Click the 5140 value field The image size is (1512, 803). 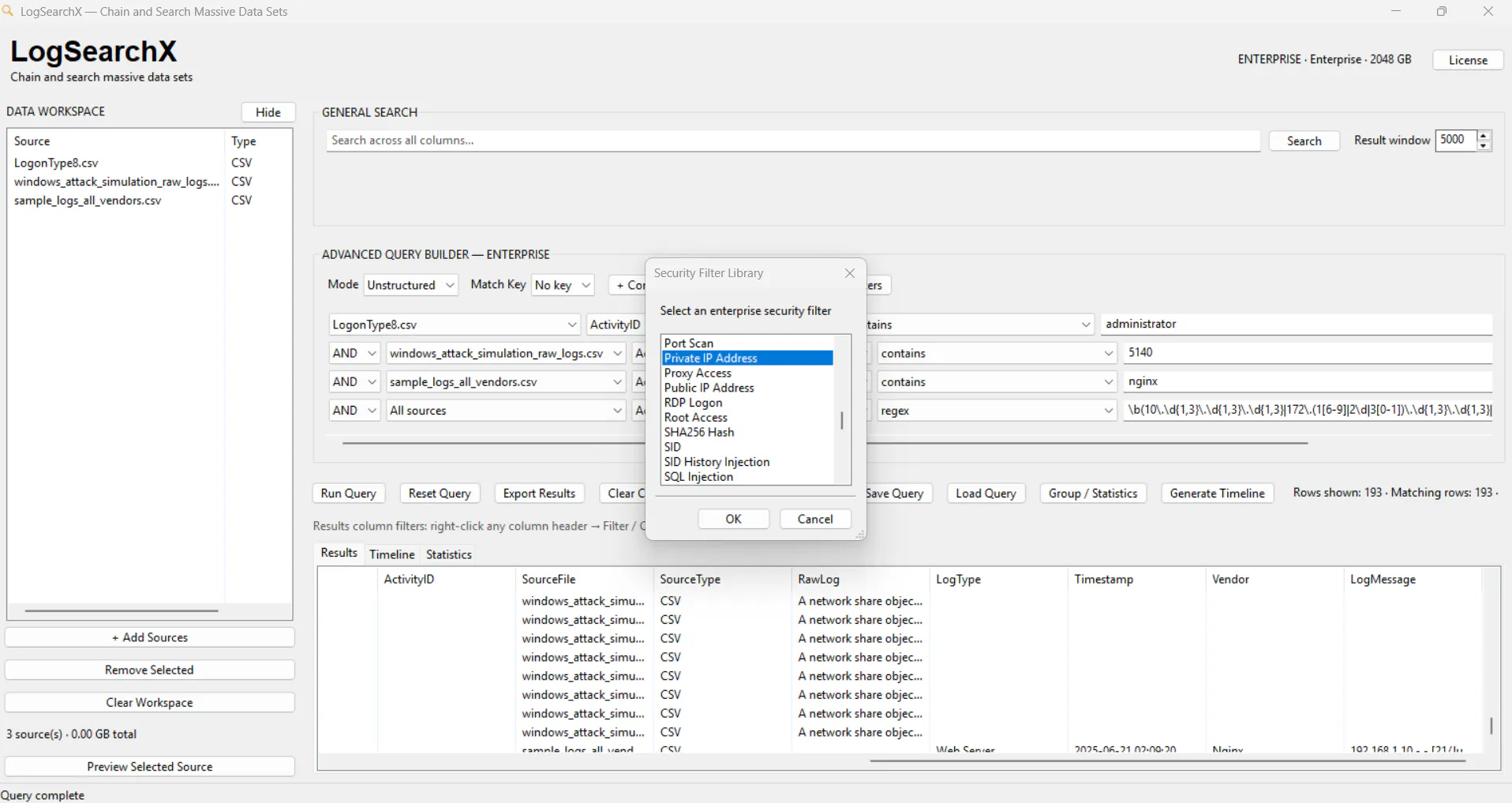[1308, 353]
